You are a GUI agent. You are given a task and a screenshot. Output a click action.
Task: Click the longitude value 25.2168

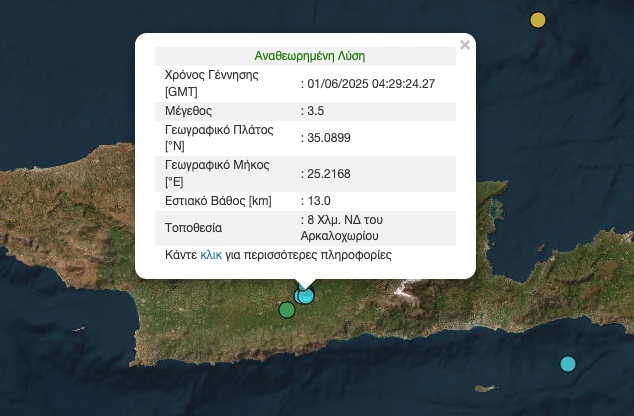(329, 174)
